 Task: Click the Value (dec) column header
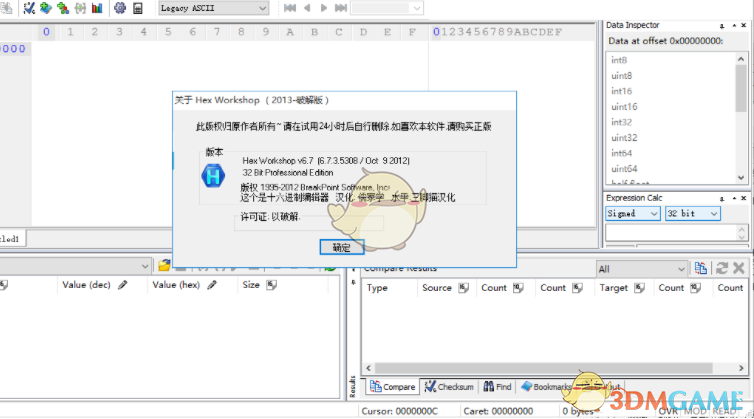pos(86,285)
